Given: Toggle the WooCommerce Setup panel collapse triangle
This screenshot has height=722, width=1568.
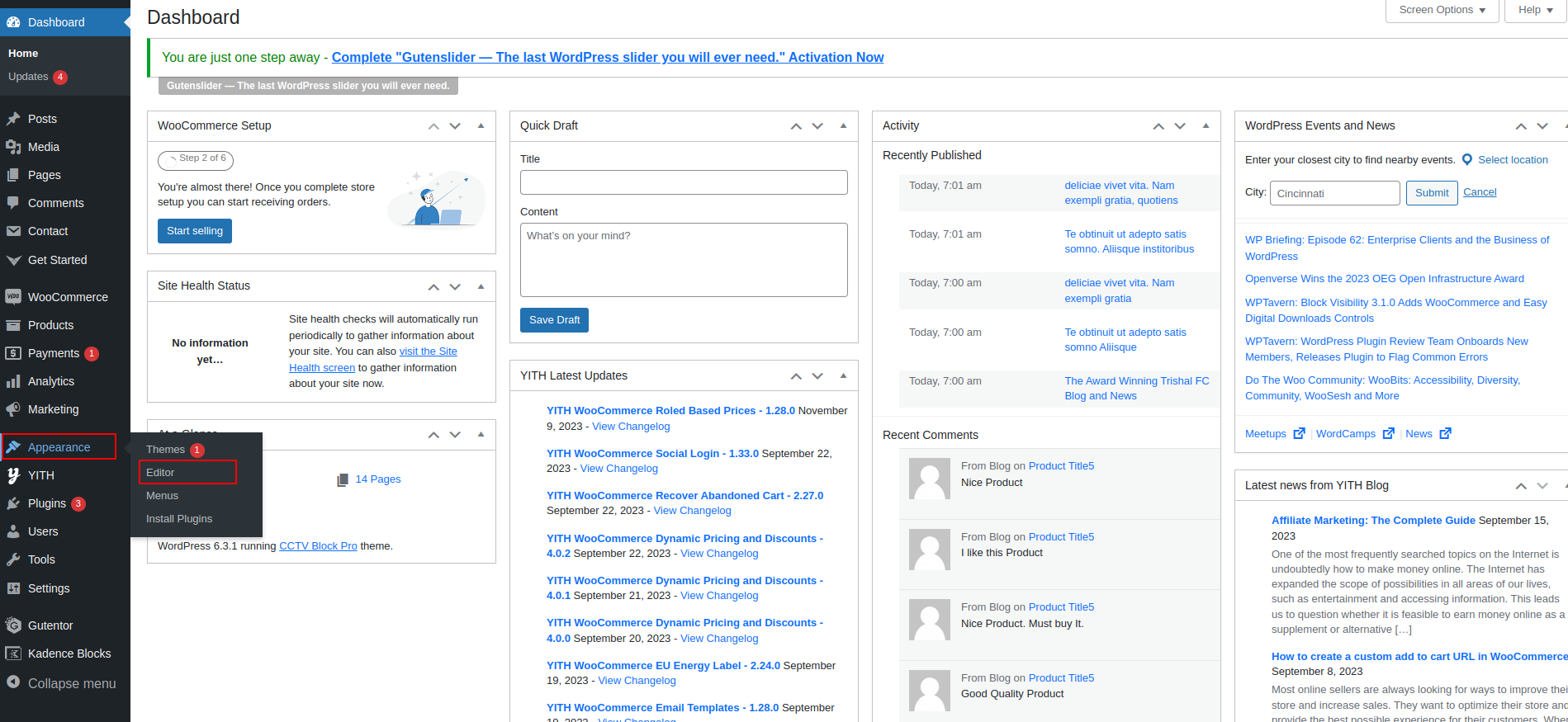Looking at the screenshot, I should click(481, 125).
